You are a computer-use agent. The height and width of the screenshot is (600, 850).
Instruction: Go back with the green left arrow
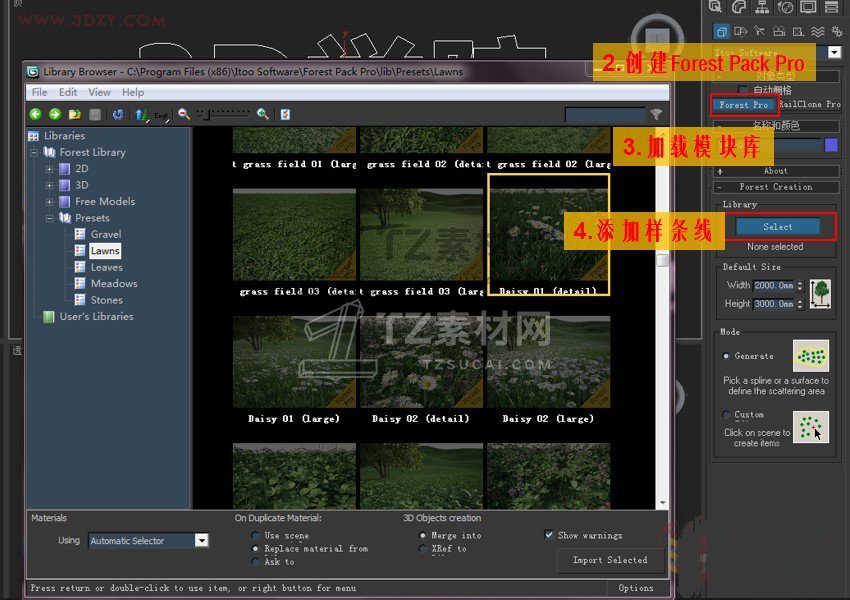[x=35, y=114]
